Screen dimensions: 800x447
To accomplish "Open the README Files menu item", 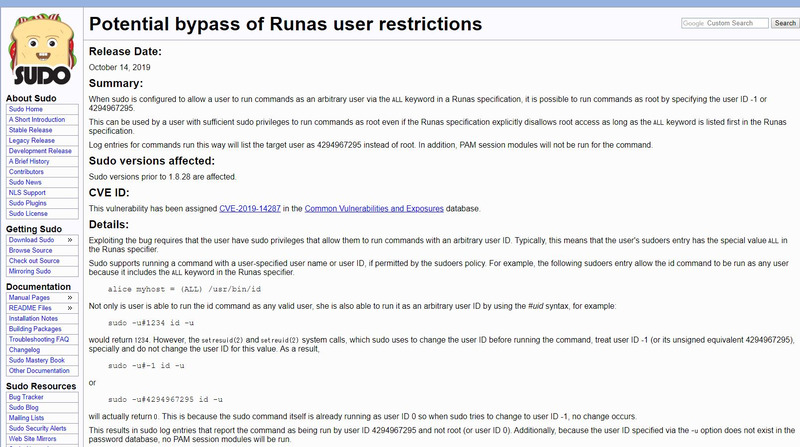I will (30, 308).
